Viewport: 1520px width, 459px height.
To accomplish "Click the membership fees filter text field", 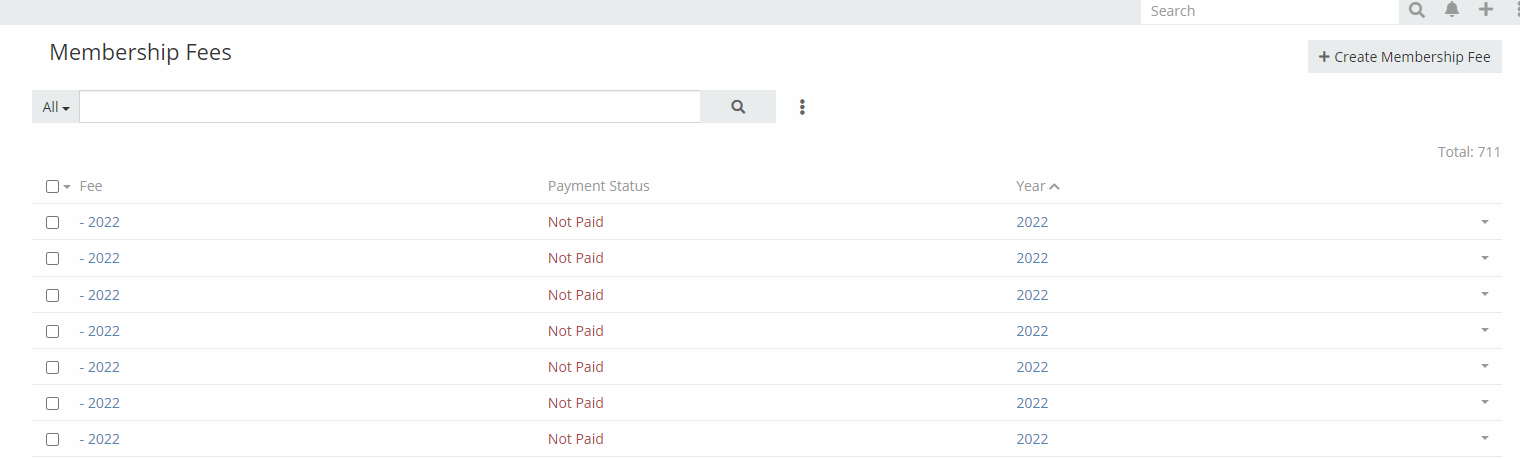I will [x=390, y=107].
